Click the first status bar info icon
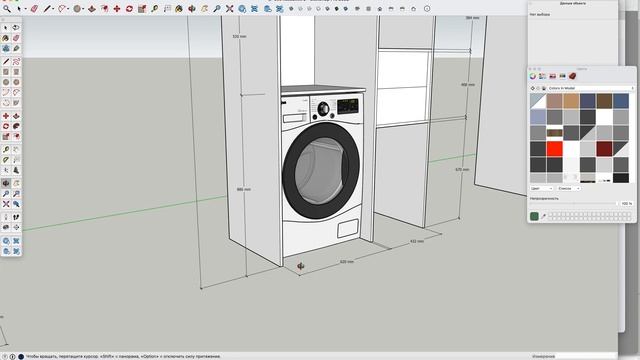Image resolution: width=640 pixels, height=360 pixels. (x=5, y=357)
